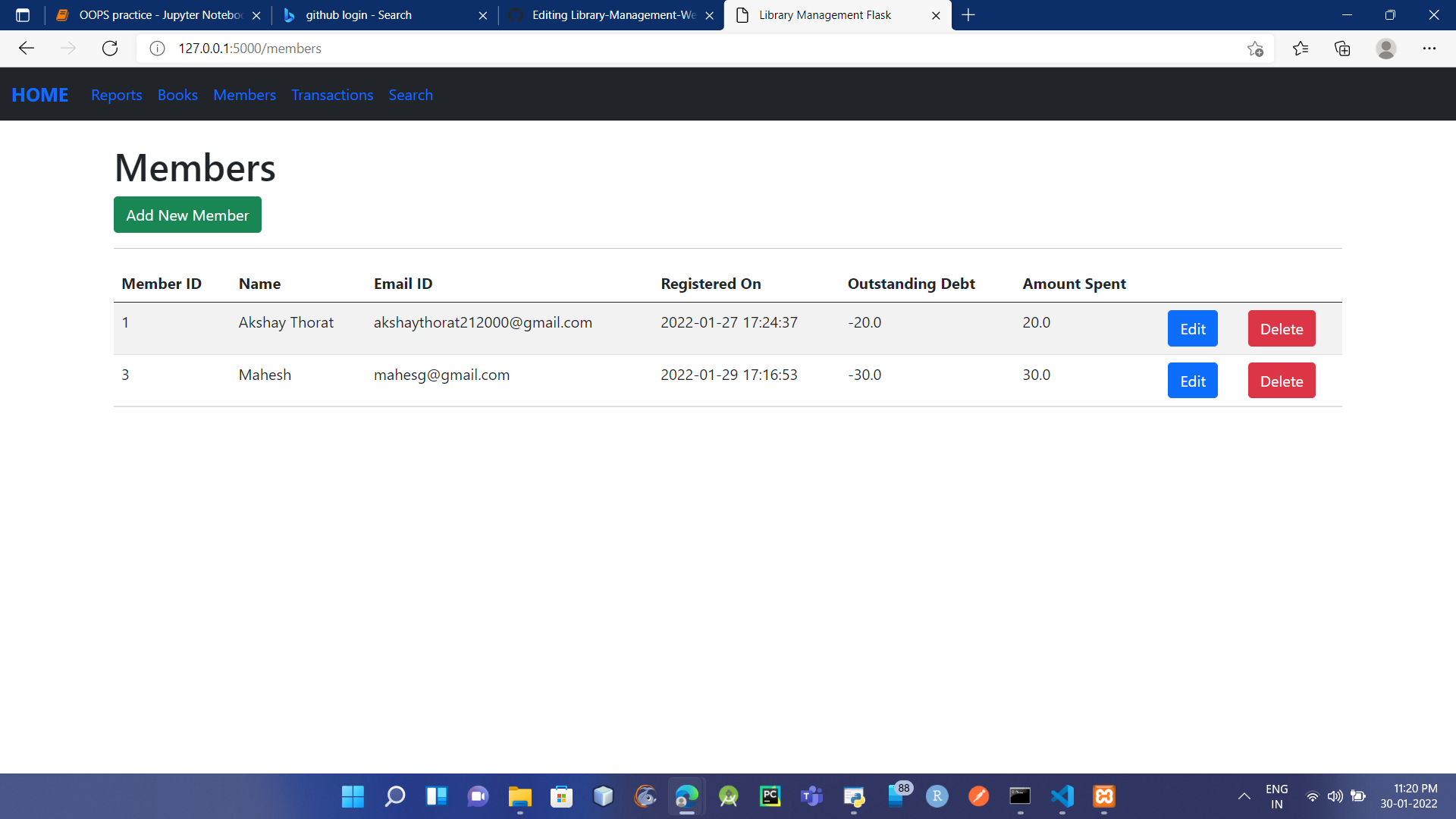
Task: Delete Mahesh's member record
Action: tap(1281, 381)
